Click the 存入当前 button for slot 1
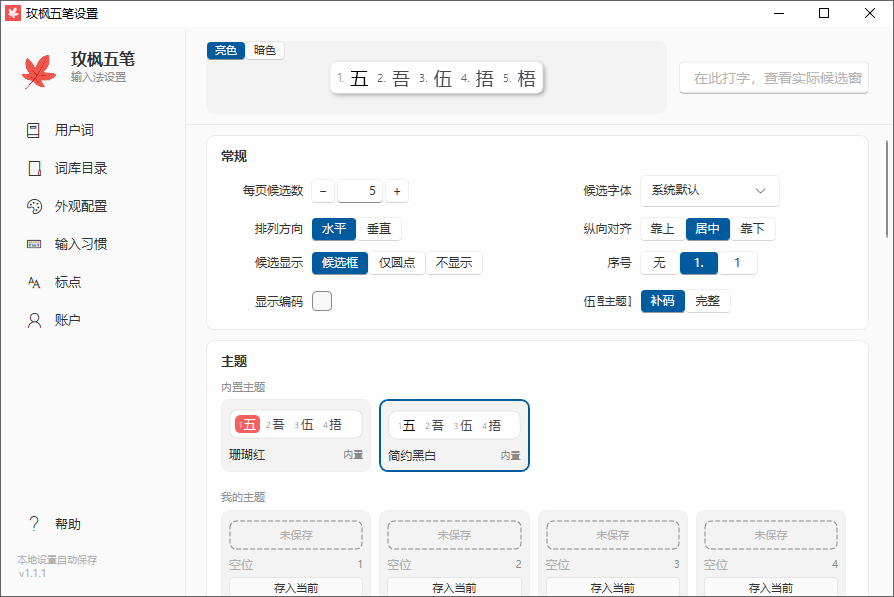The image size is (894, 597). [296, 587]
